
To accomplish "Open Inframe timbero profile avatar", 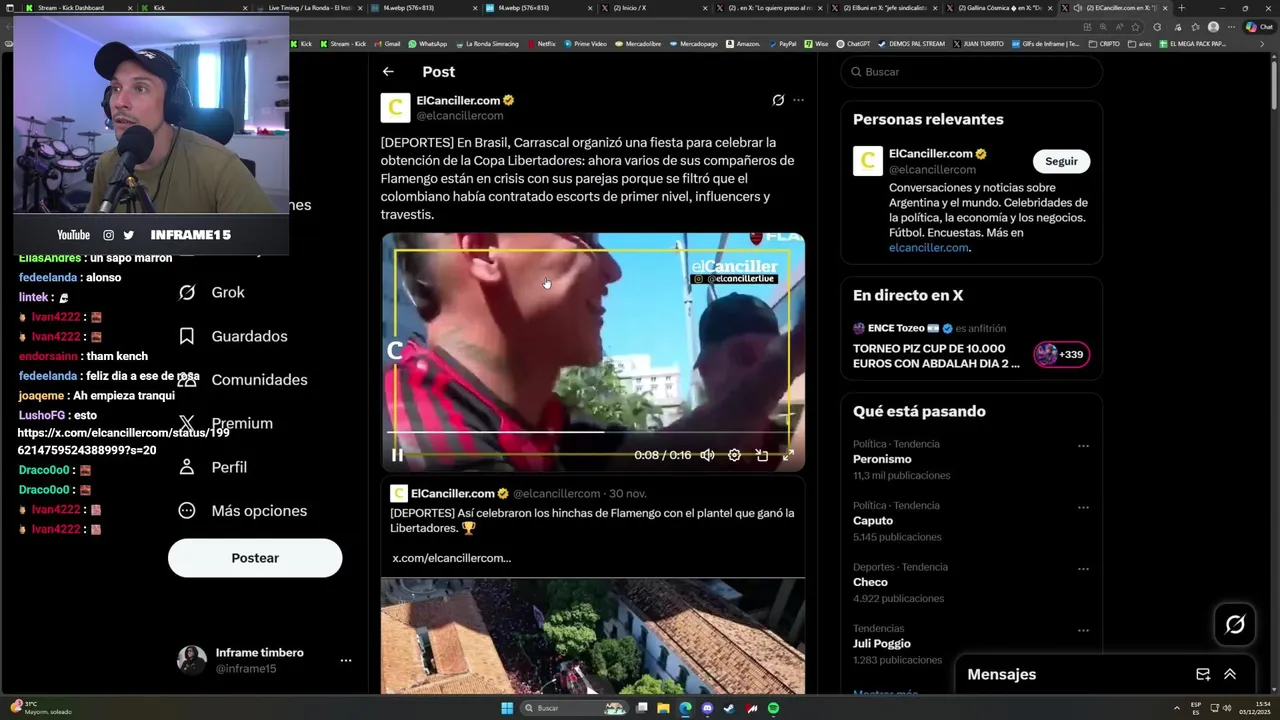I will coord(192,660).
